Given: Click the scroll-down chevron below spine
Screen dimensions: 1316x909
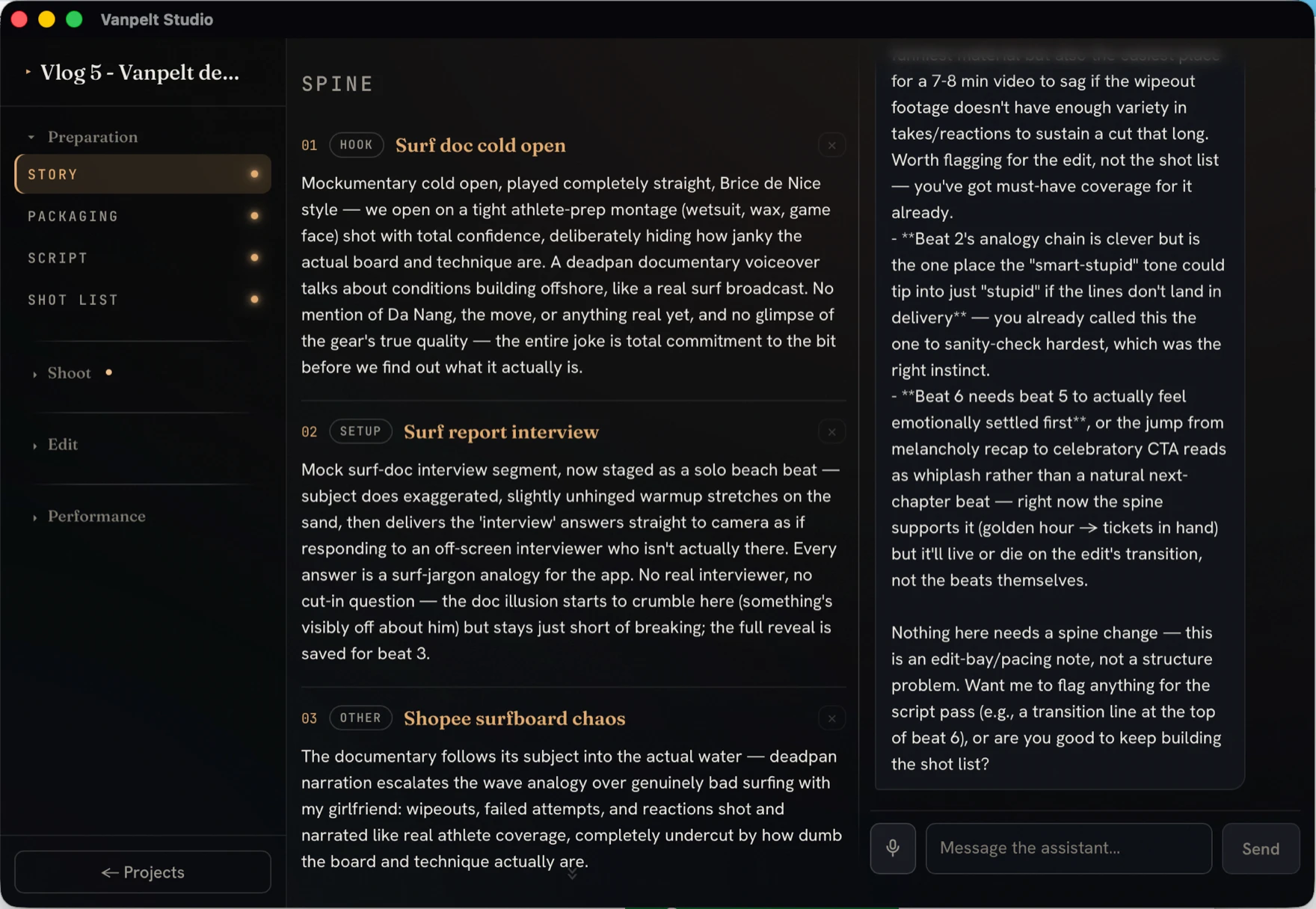Looking at the screenshot, I should [572, 874].
